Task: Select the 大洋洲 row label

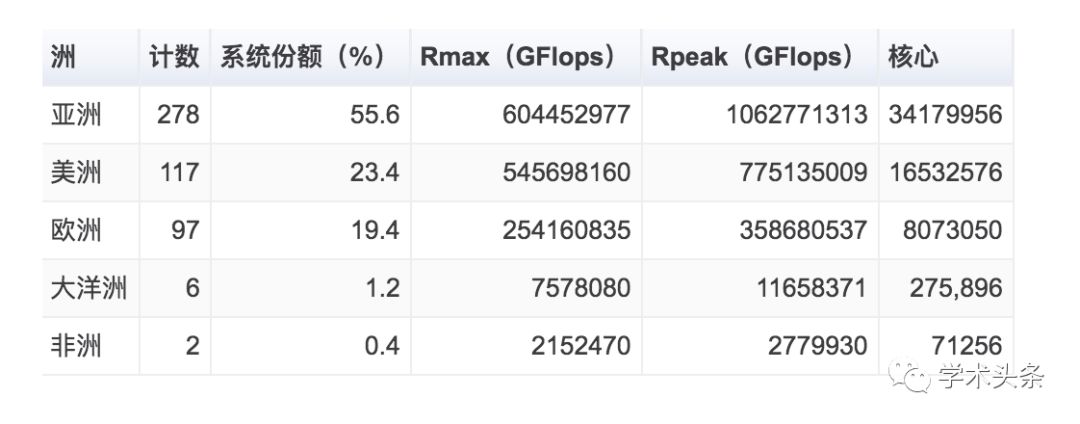Action: coord(89,288)
